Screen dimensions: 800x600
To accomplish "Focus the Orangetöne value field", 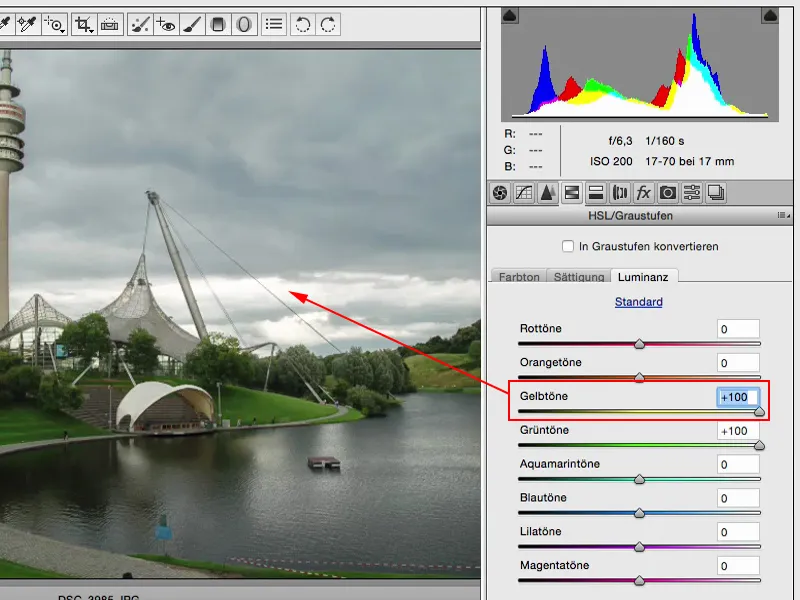I will click(x=738, y=363).
